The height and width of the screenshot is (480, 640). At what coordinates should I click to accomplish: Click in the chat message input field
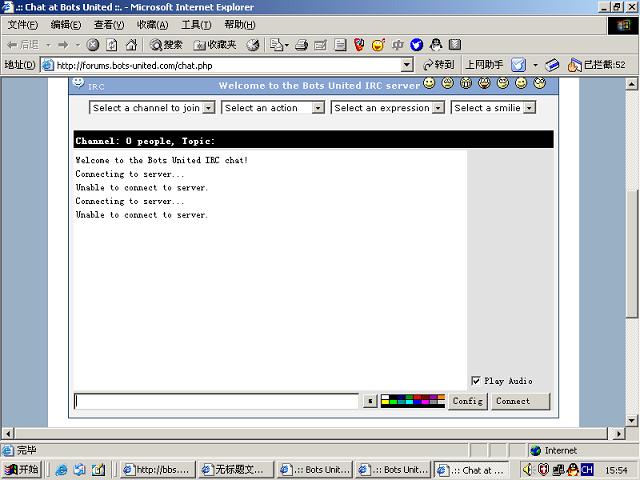(x=216, y=401)
